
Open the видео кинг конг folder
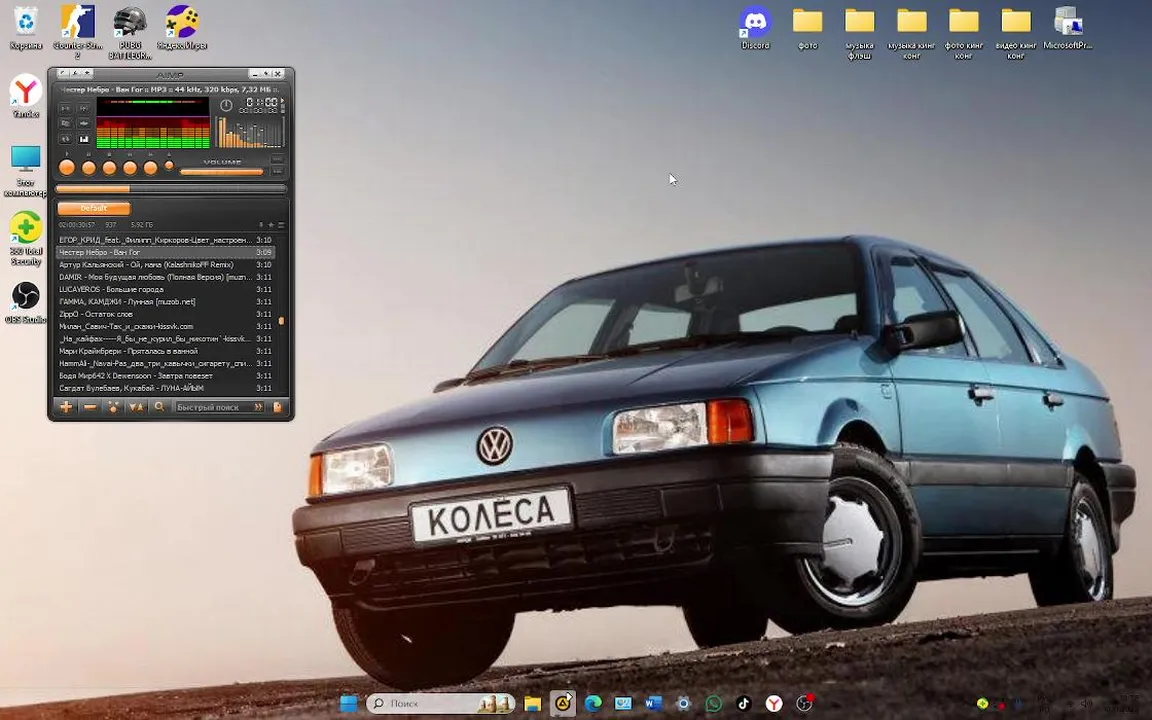click(1016, 32)
